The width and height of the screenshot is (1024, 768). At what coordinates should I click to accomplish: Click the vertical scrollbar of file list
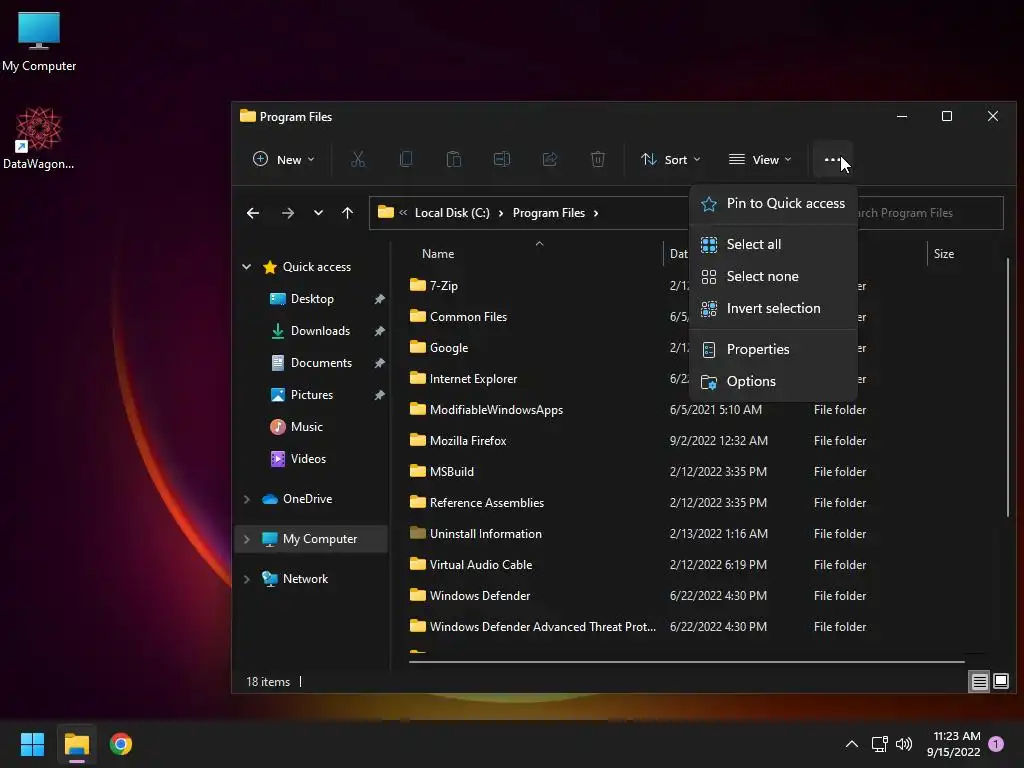point(1008,388)
